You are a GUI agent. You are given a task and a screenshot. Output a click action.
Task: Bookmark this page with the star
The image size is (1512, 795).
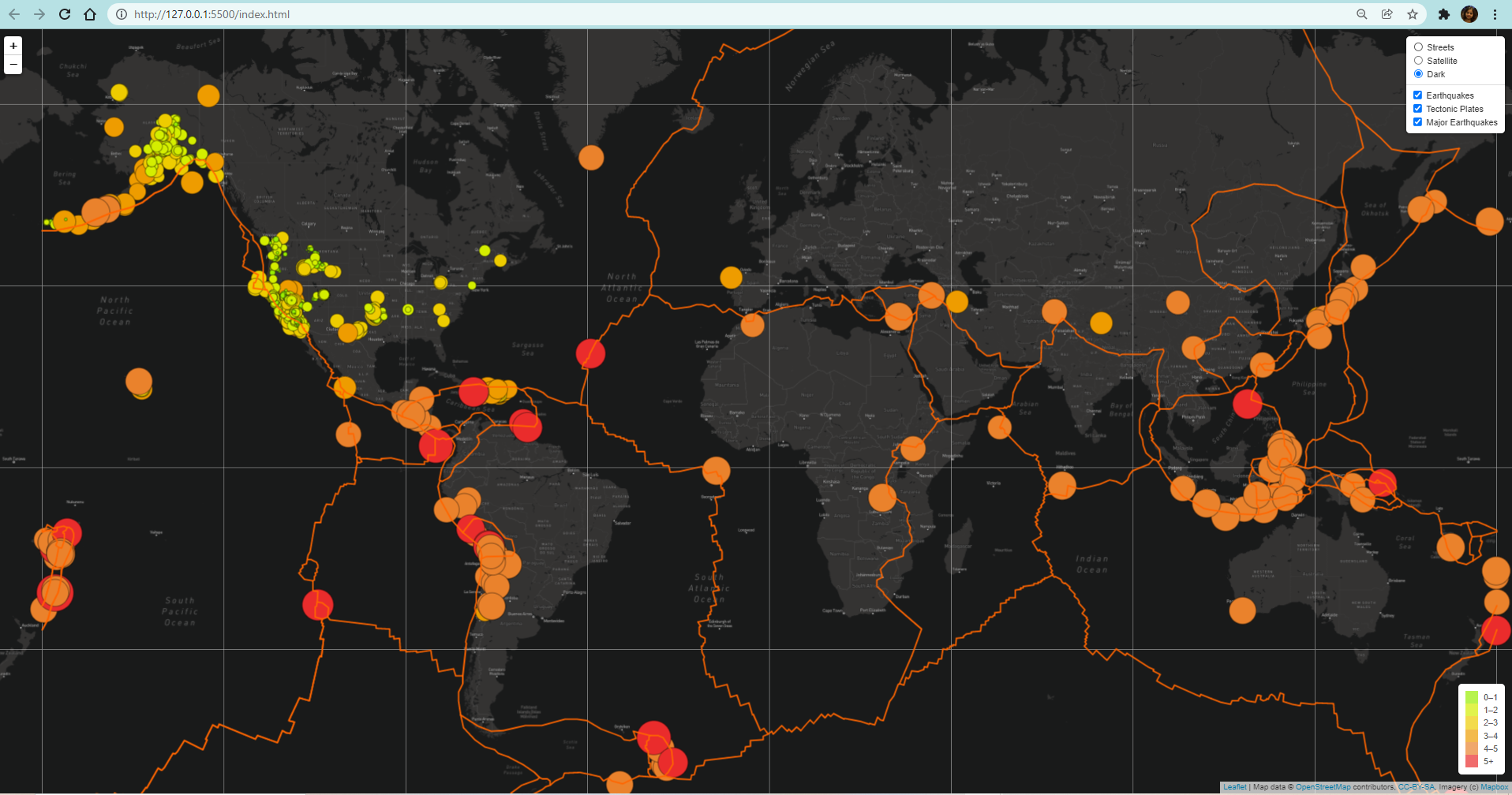(x=1412, y=14)
